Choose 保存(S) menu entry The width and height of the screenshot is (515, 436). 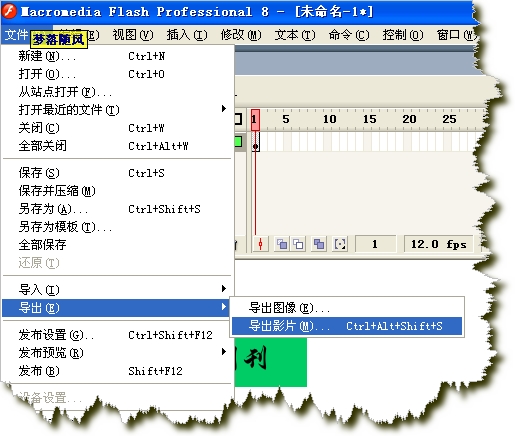click(117, 173)
